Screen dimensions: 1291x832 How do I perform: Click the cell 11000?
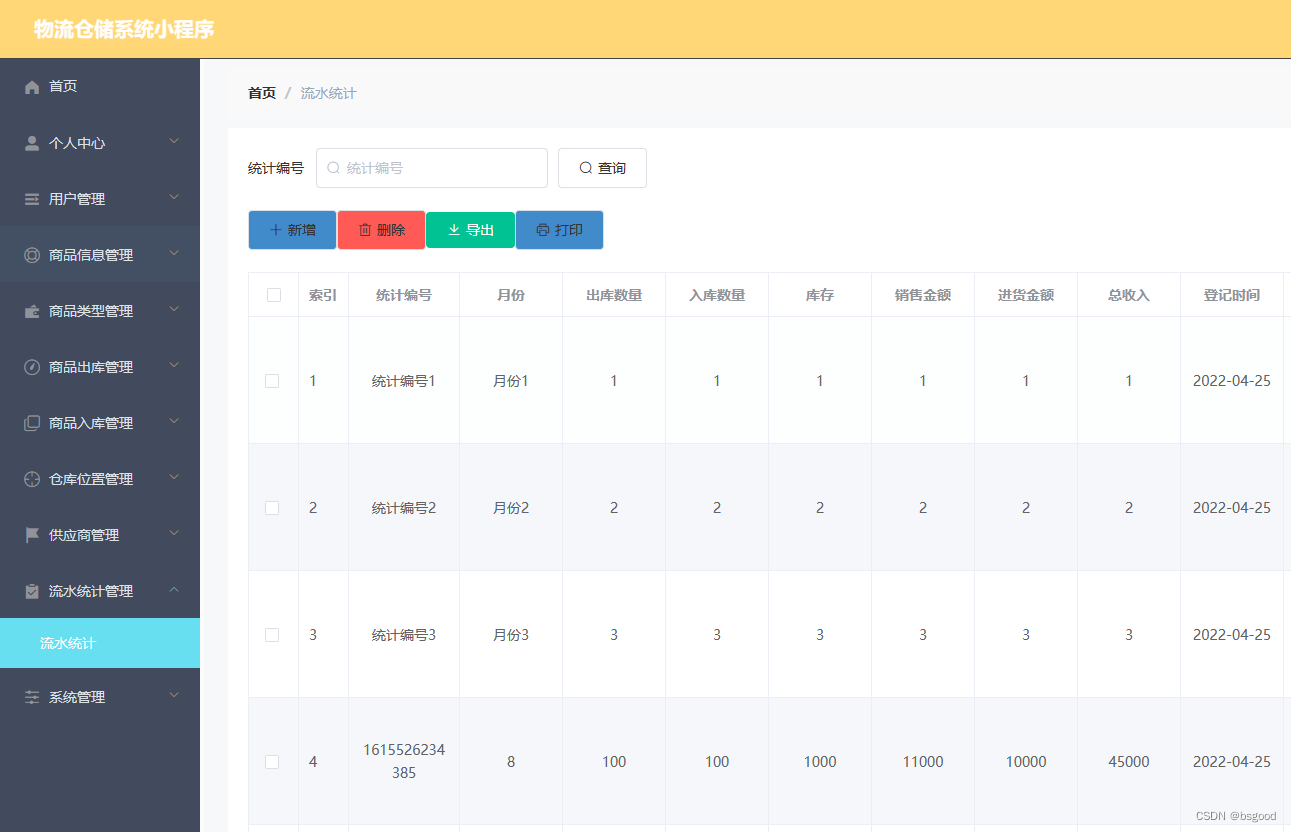923,762
